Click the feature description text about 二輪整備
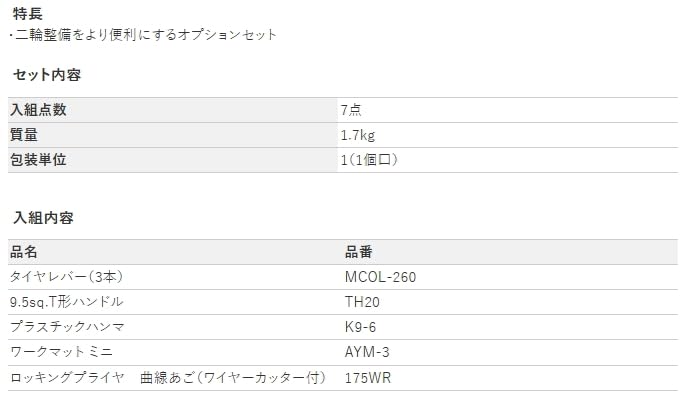Image resolution: width=686 pixels, height=406 pixels. pos(142,35)
